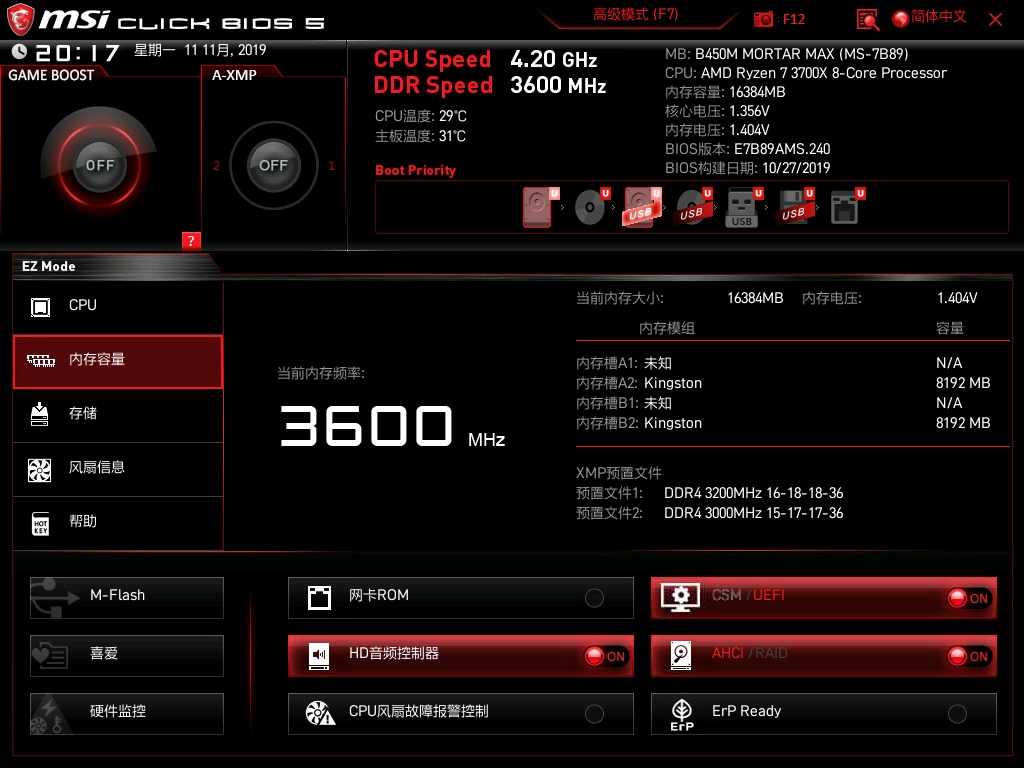The width and height of the screenshot is (1024, 768).
Task: Click 内存槽A2 Kingston row
Action: coord(783,383)
